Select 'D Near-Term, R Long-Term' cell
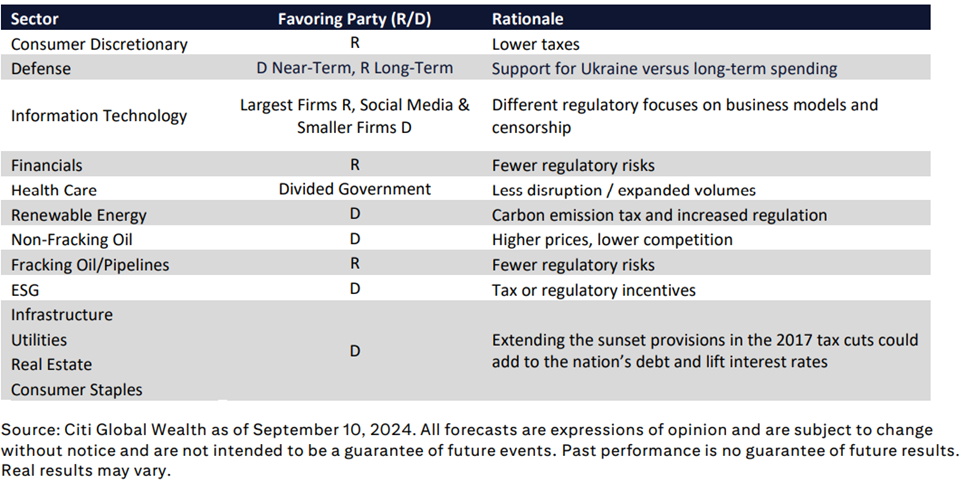 tap(354, 68)
